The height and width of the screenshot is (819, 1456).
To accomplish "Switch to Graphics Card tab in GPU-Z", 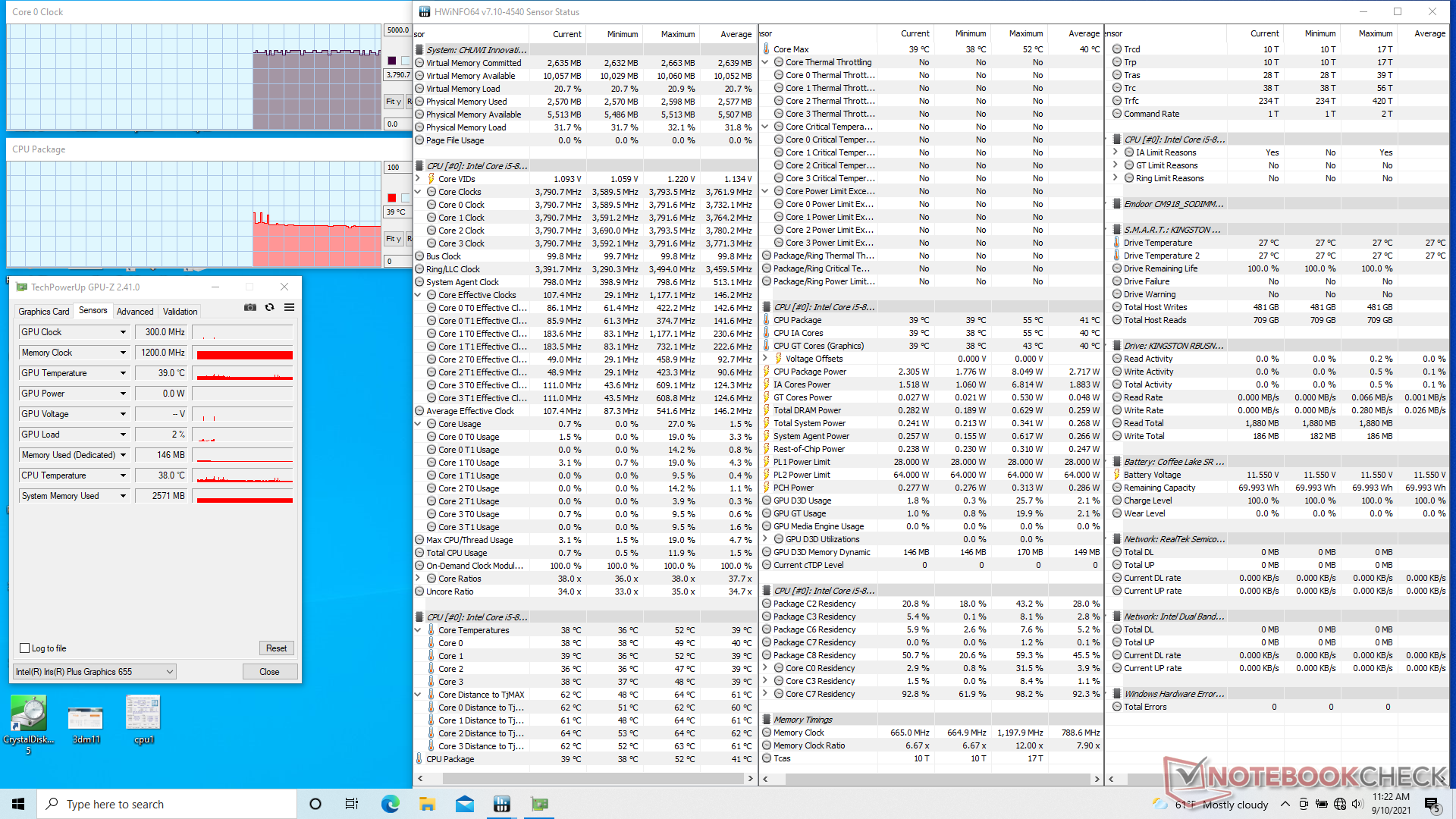I will pyautogui.click(x=44, y=312).
